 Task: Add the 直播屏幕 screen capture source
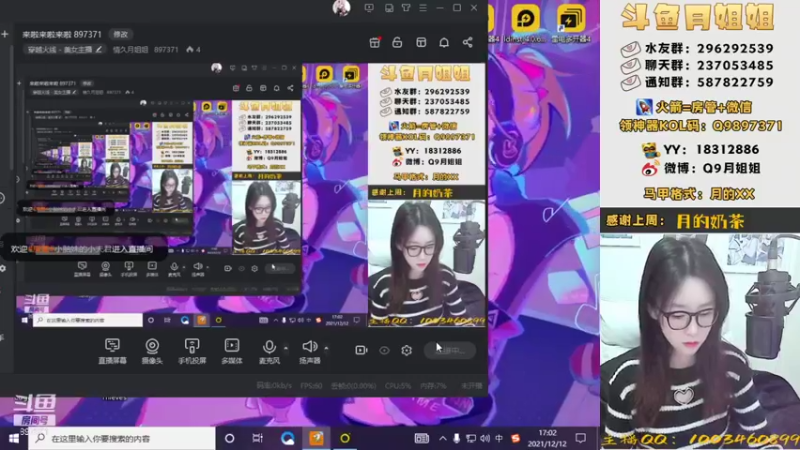(x=112, y=351)
